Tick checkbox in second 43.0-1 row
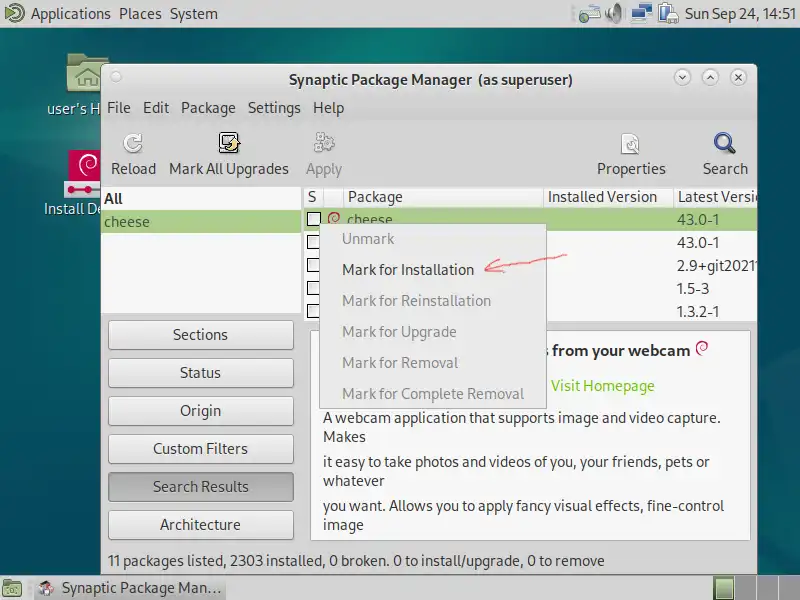The height and width of the screenshot is (600, 800). click(314, 242)
